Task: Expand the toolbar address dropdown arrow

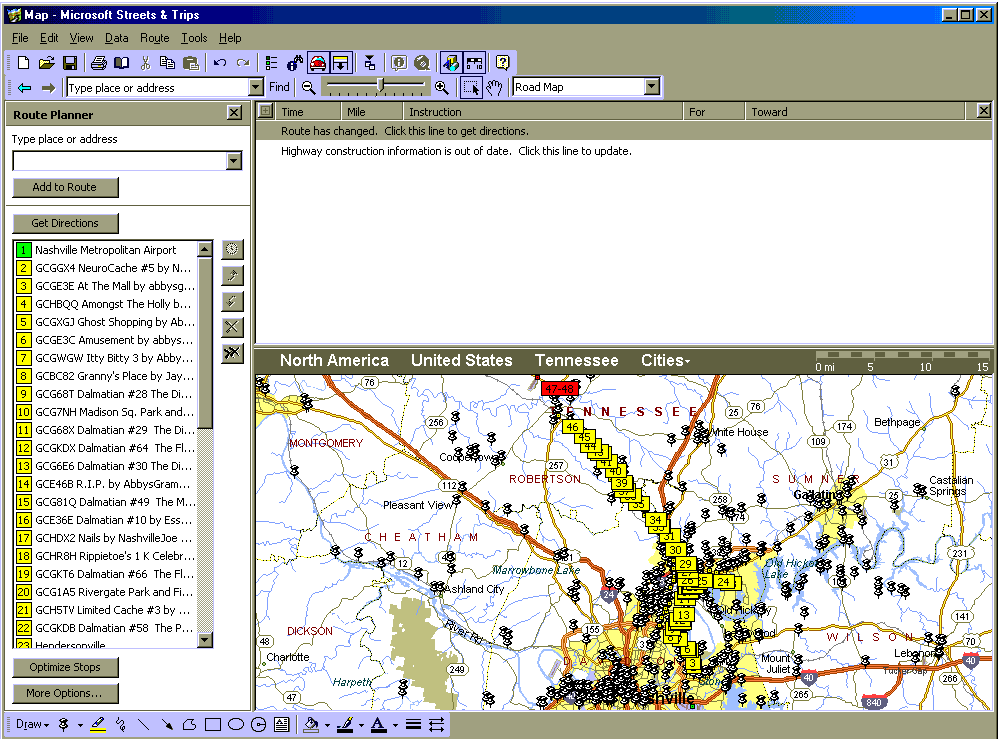Action: tap(255, 87)
